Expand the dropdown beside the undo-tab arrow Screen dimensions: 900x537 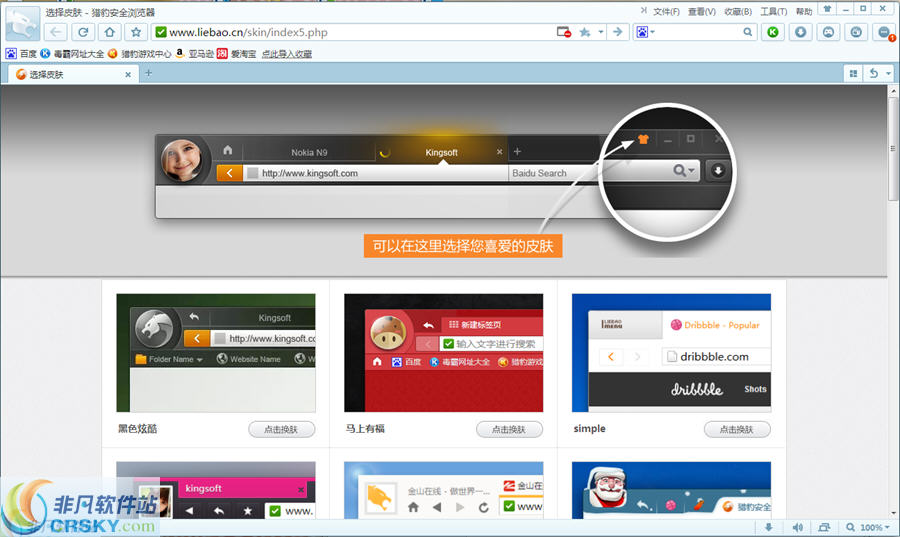889,73
